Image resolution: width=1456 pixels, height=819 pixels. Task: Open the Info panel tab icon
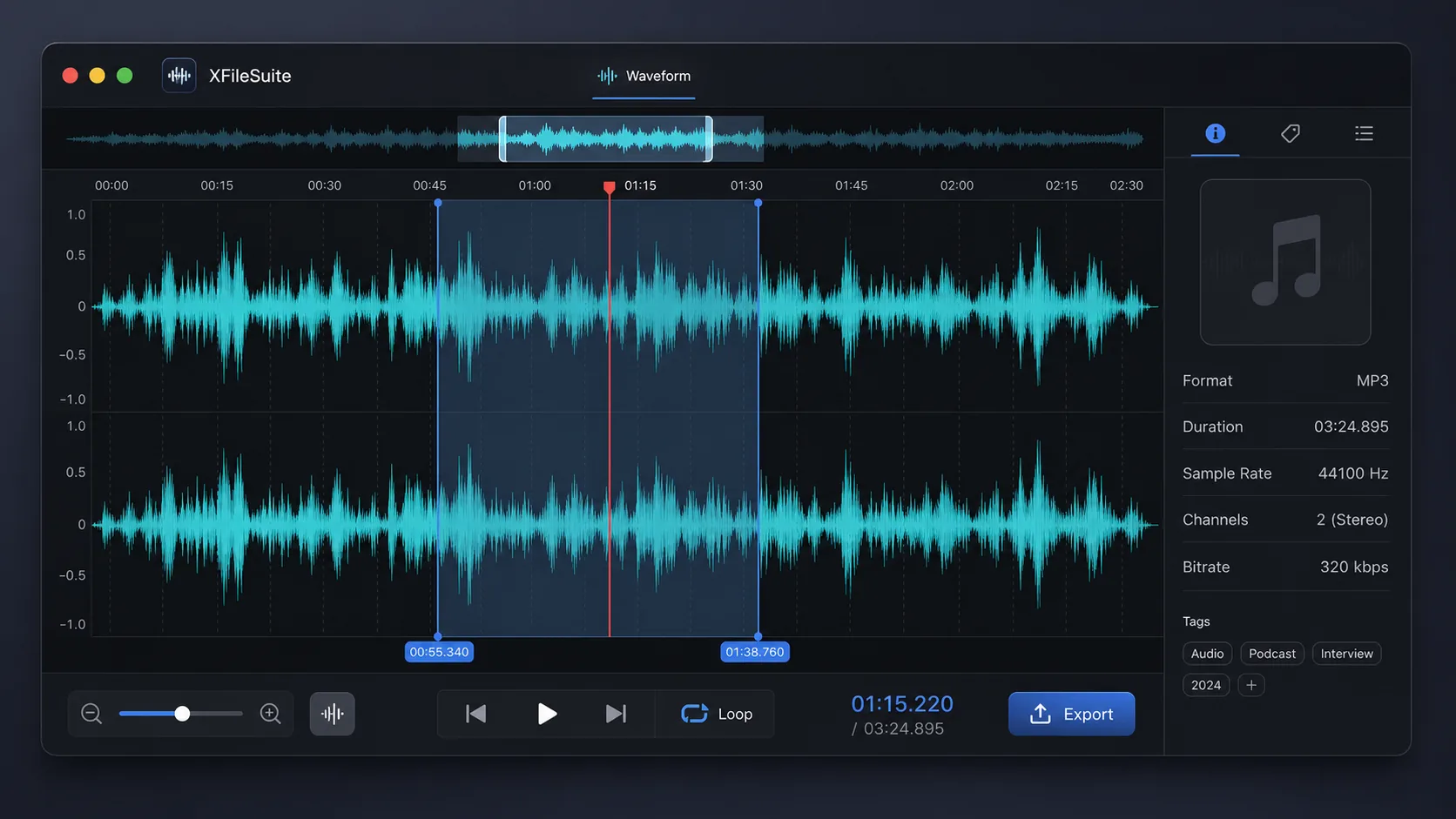point(1215,133)
